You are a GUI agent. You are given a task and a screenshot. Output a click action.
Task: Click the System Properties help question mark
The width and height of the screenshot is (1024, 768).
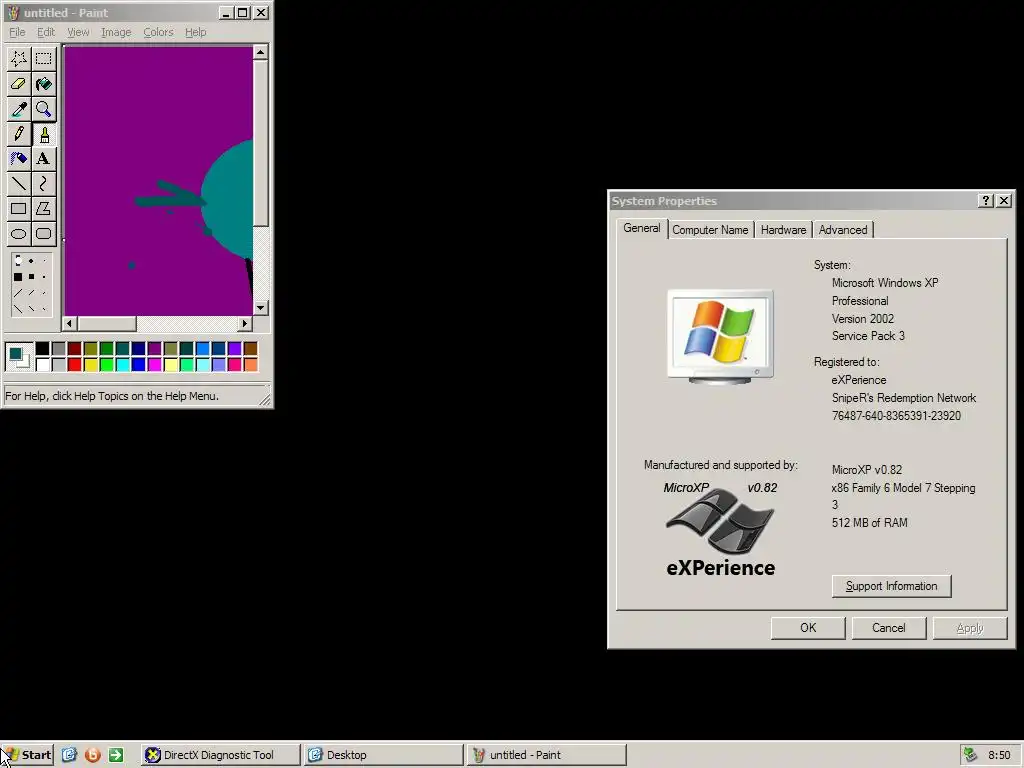coord(986,200)
